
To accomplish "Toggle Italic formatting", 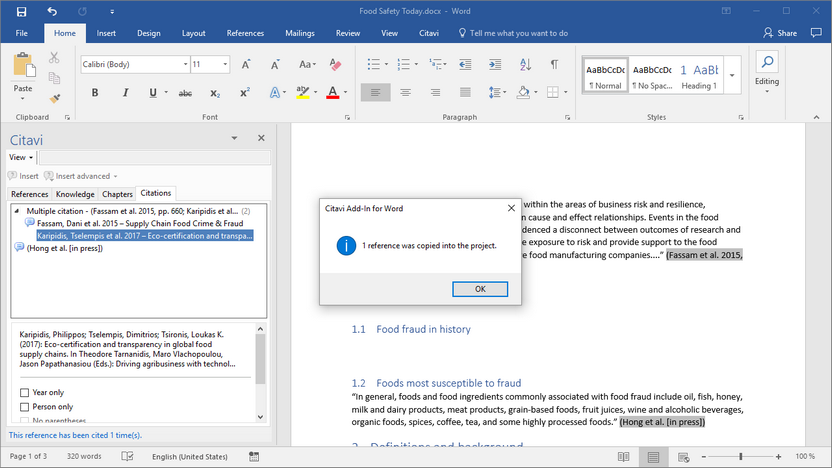I will tap(125, 93).
